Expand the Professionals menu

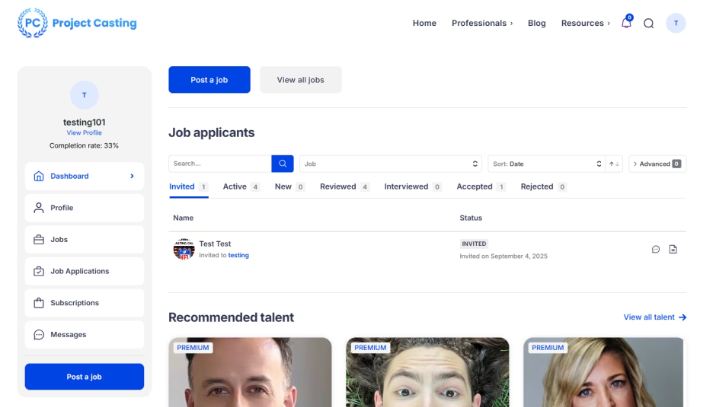(x=482, y=23)
